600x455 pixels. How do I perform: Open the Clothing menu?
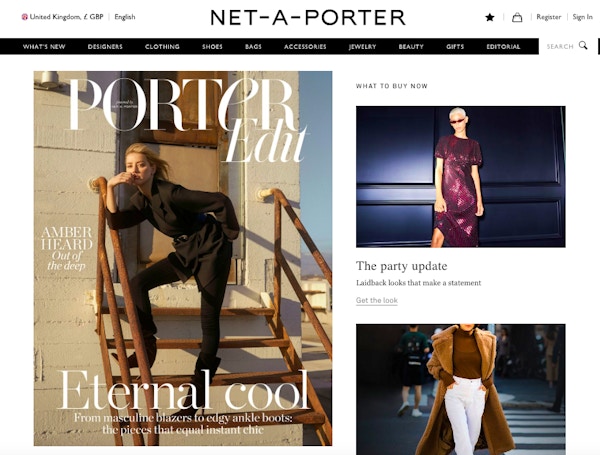[162, 47]
